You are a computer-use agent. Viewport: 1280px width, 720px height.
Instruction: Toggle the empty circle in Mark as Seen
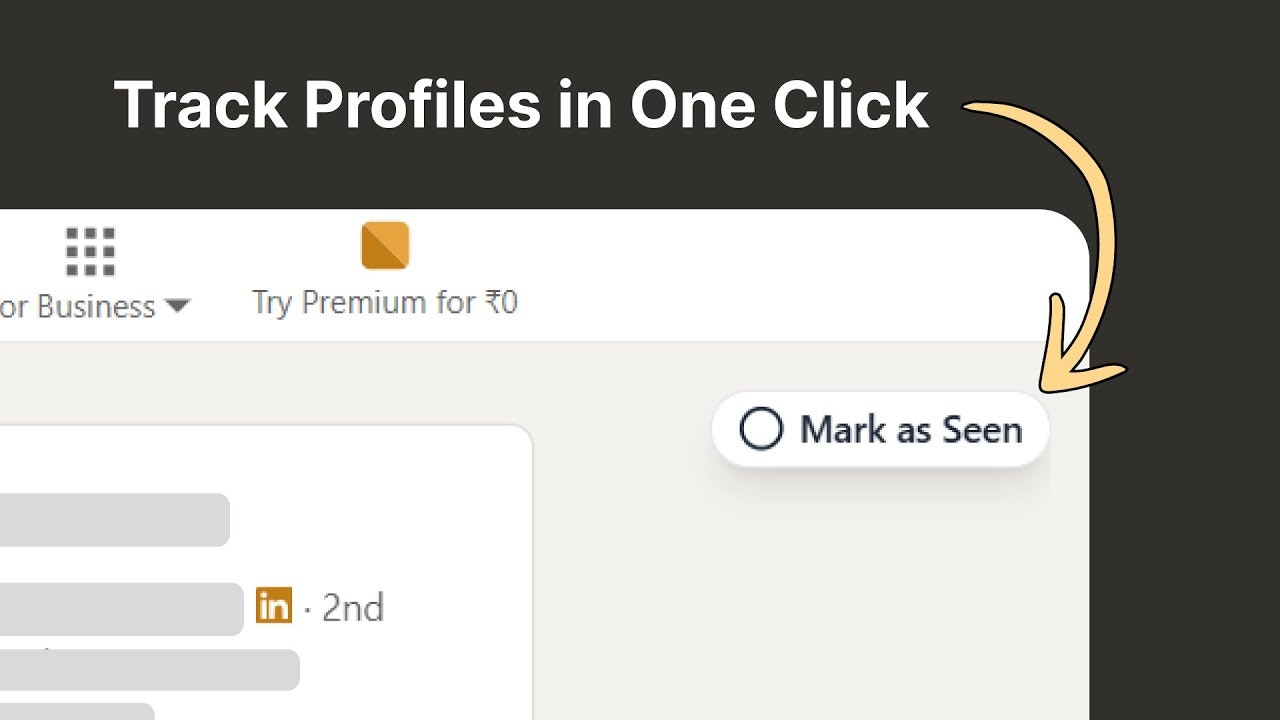pyautogui.click(x=761, y=430)
